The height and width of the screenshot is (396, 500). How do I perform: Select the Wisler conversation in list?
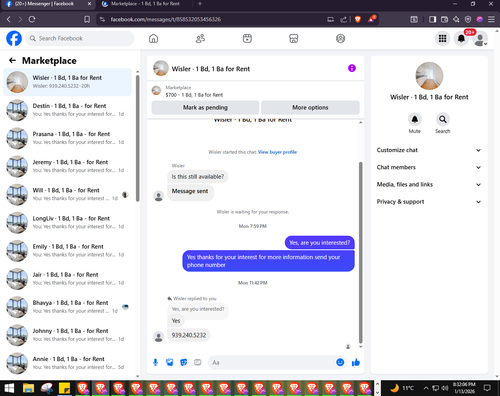pyautogui.click(x=68, y=82)
